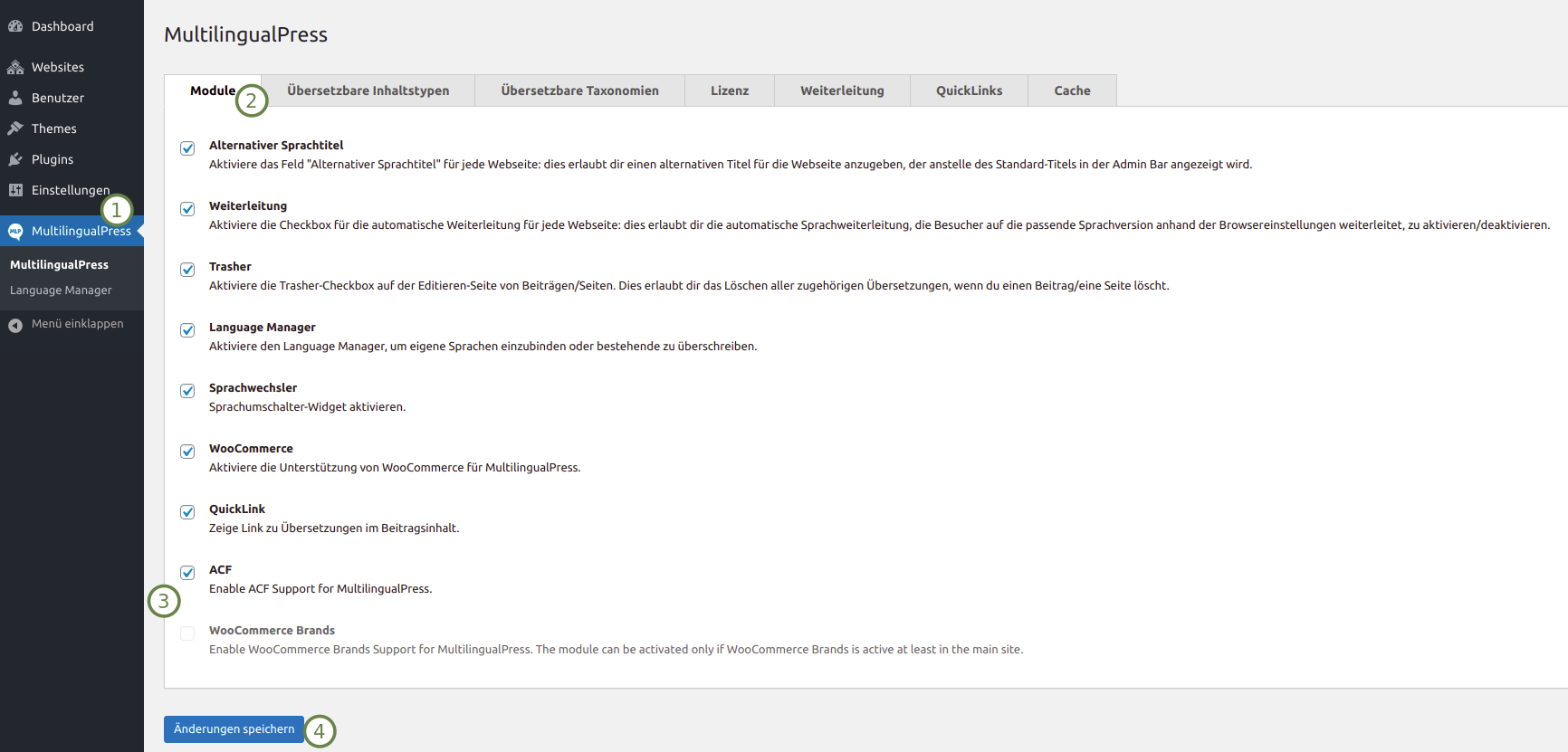Click 'Zeige Link zu Übersetzungen im Beitragsinhalt.' text

(x=334, y=528)
